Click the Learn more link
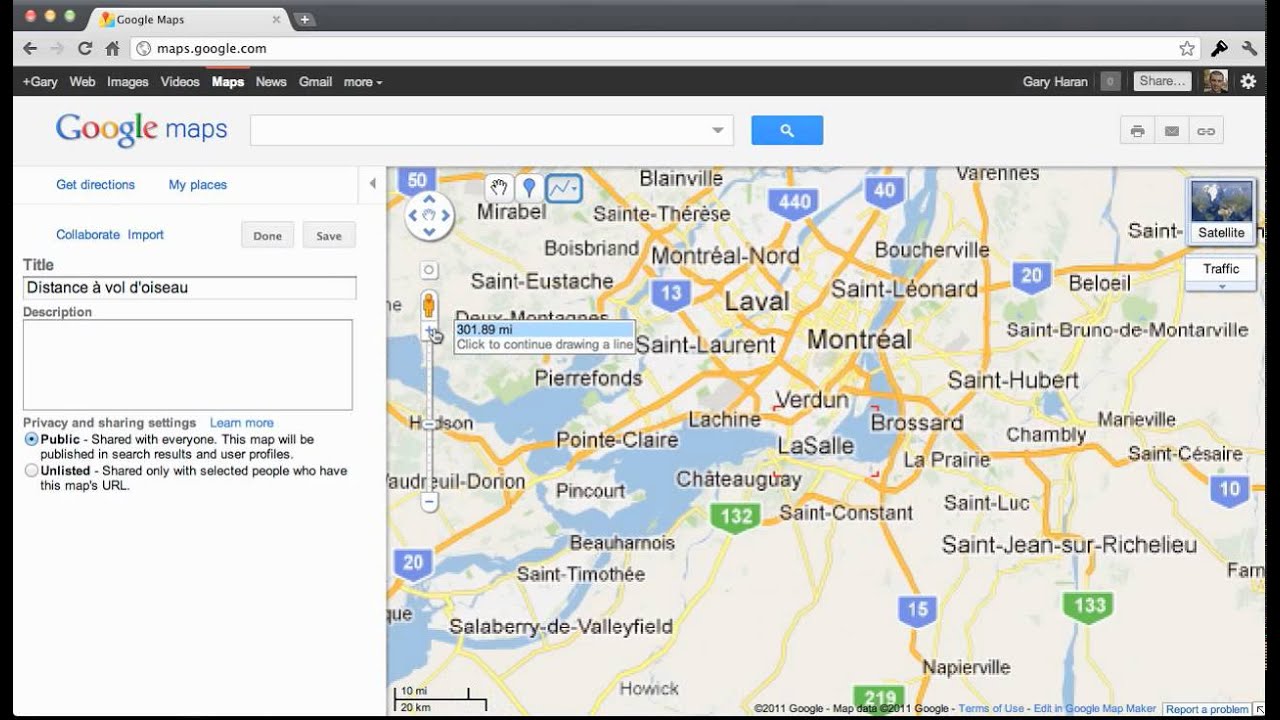Viewport: 1280px width, 720px height. 241,422
